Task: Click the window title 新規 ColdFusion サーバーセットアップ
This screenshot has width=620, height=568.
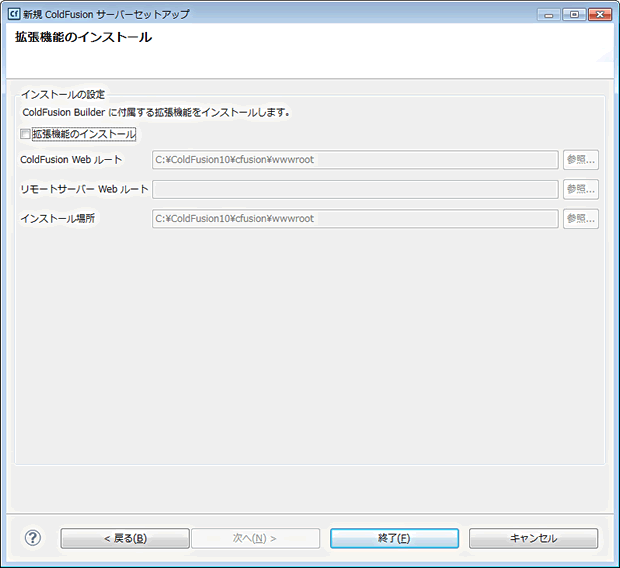Action: [106, 14]
